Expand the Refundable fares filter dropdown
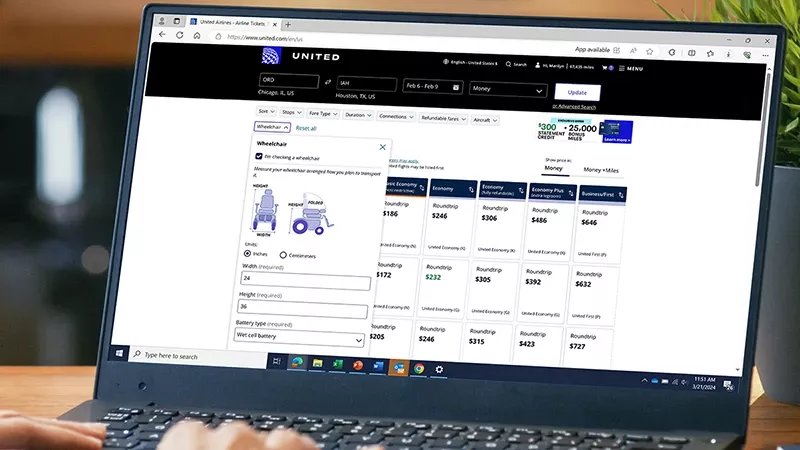The height and width of the screenshot is (450, 800). [443, 118]
